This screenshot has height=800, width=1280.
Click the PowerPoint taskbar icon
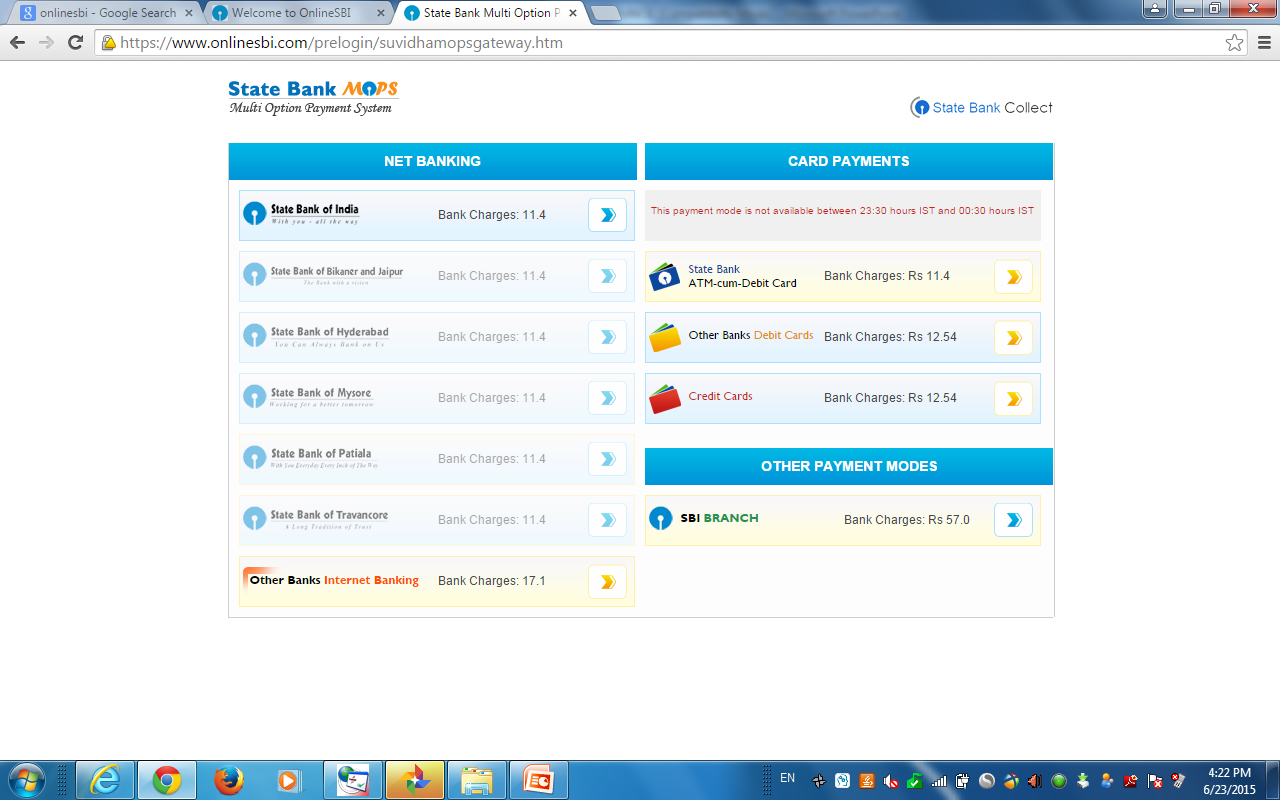[x=539, y=780]
